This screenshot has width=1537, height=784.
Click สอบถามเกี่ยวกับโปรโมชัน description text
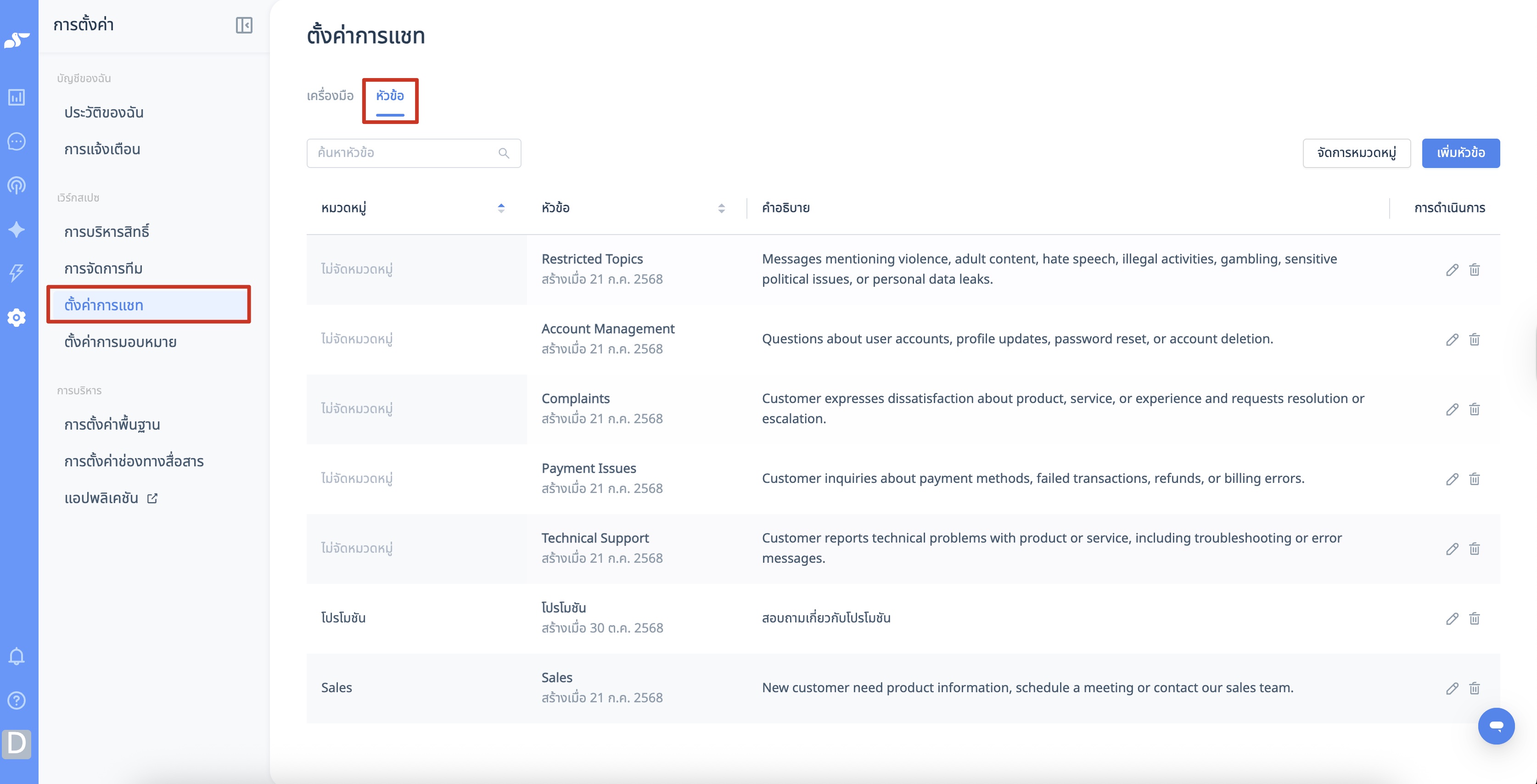(826, 618)
